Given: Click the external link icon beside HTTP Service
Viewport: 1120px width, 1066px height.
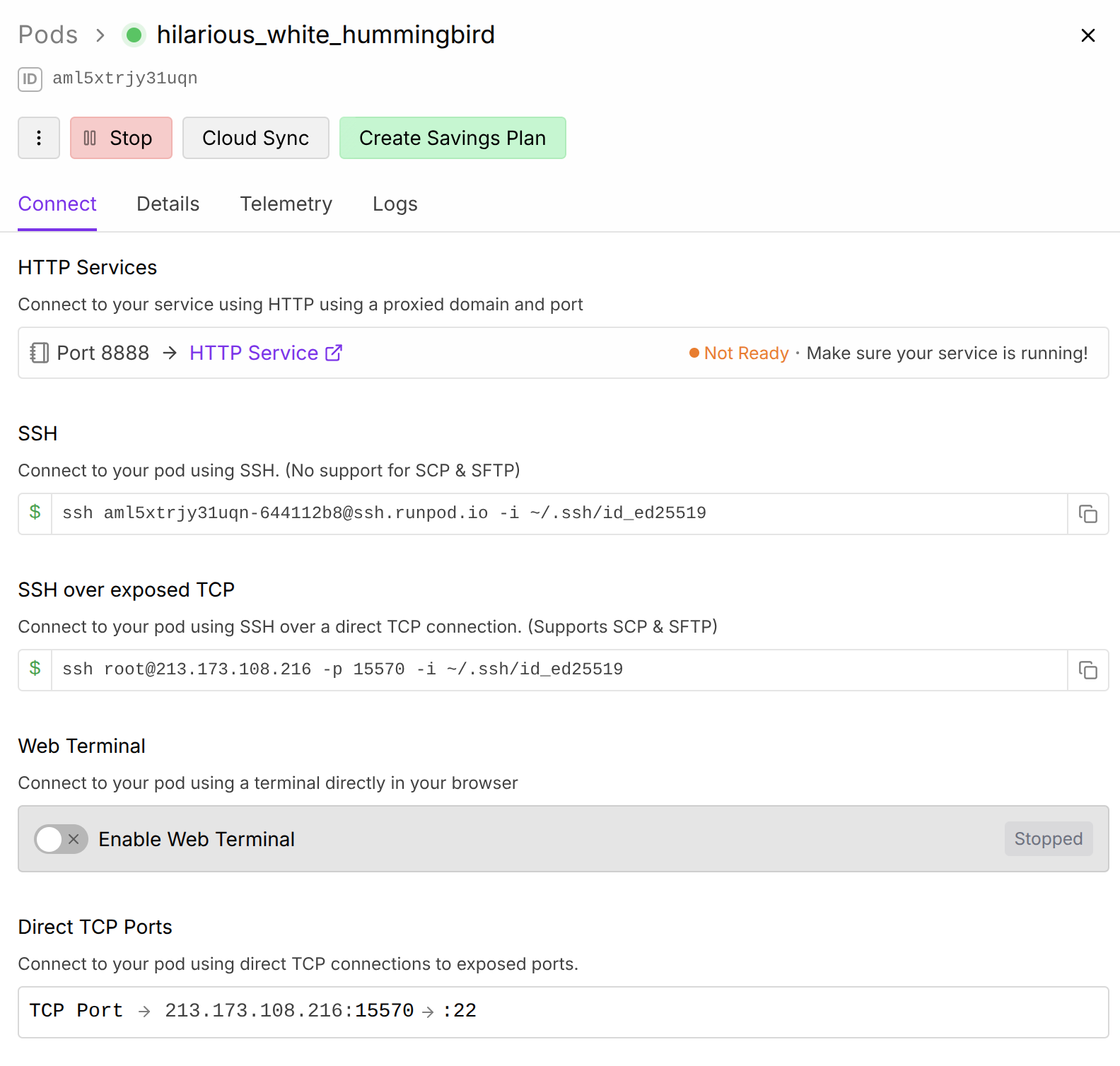Looking at the screenshot, I should point(334,353).
